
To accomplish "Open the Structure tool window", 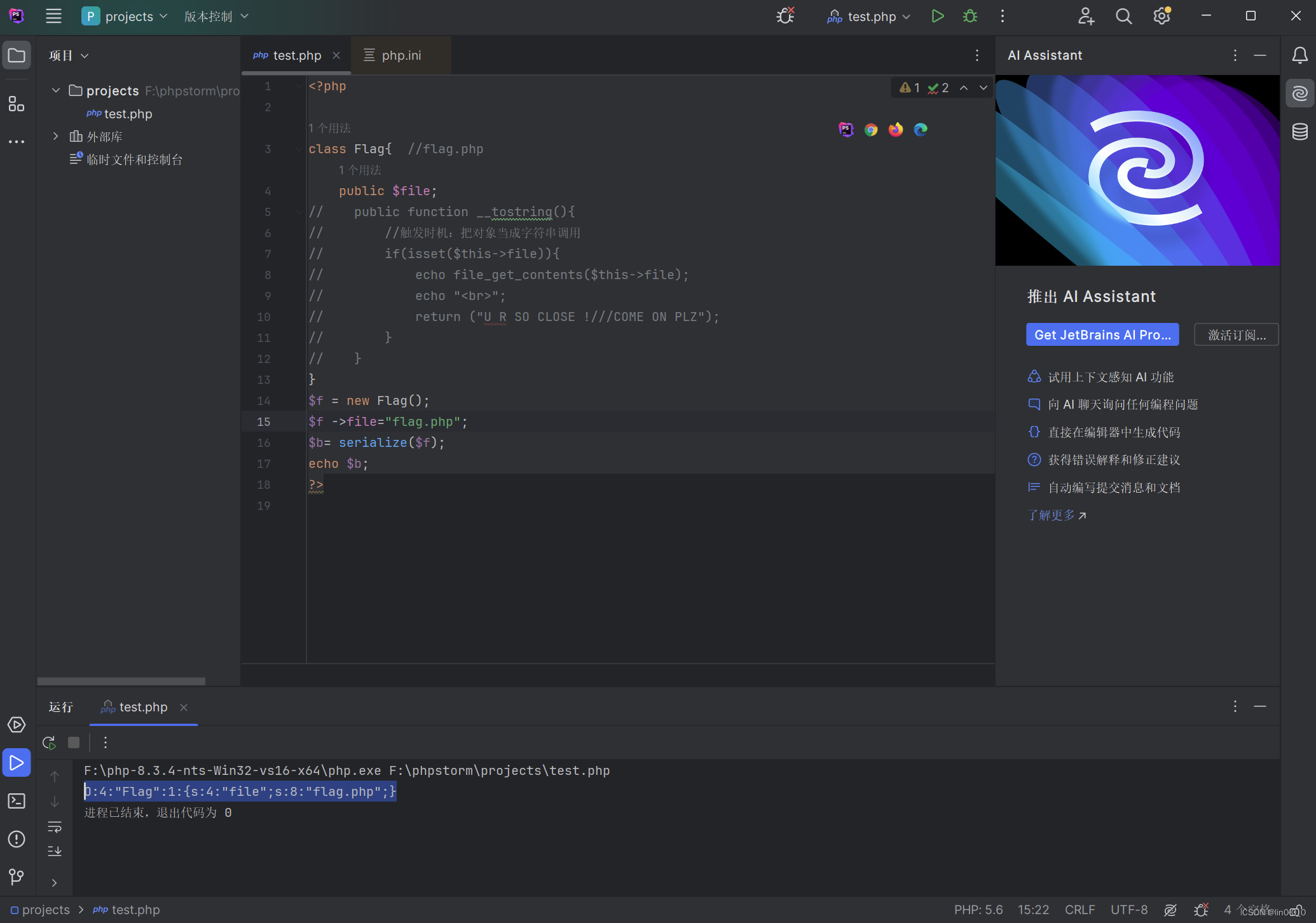I will click(x=17, y=104).
